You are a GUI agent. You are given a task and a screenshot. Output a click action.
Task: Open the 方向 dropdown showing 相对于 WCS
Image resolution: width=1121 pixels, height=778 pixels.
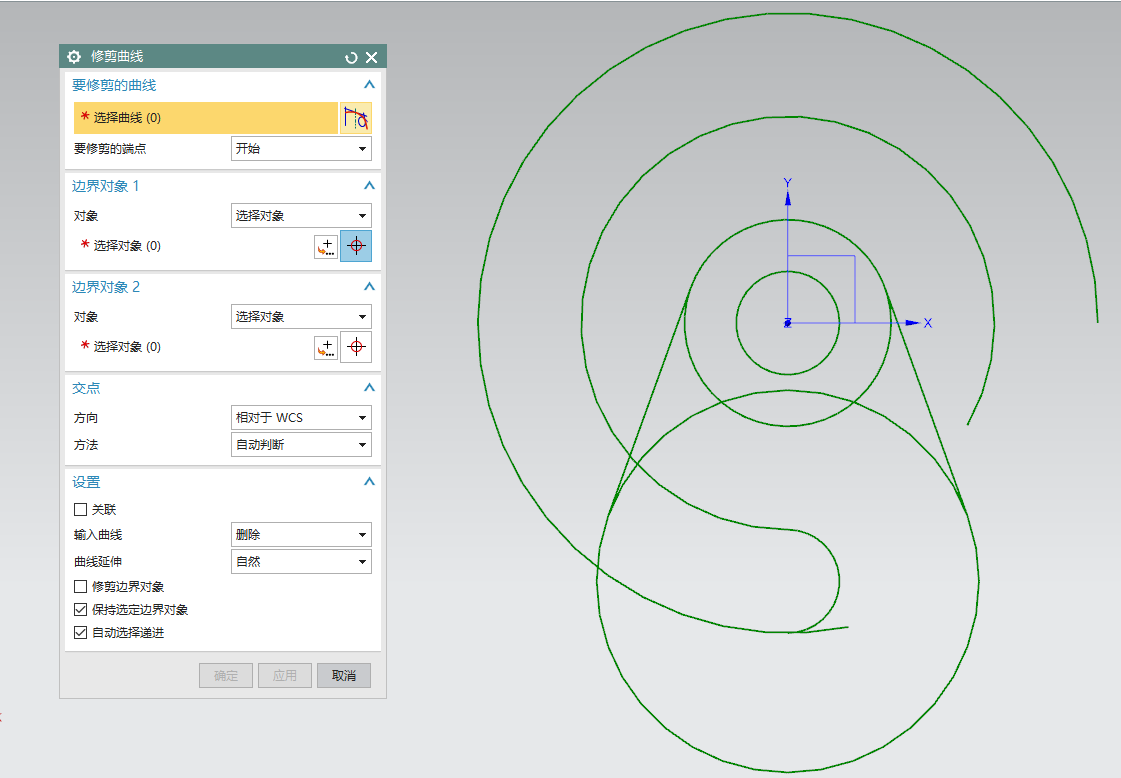pyautogui.click(x=301, y=418)
